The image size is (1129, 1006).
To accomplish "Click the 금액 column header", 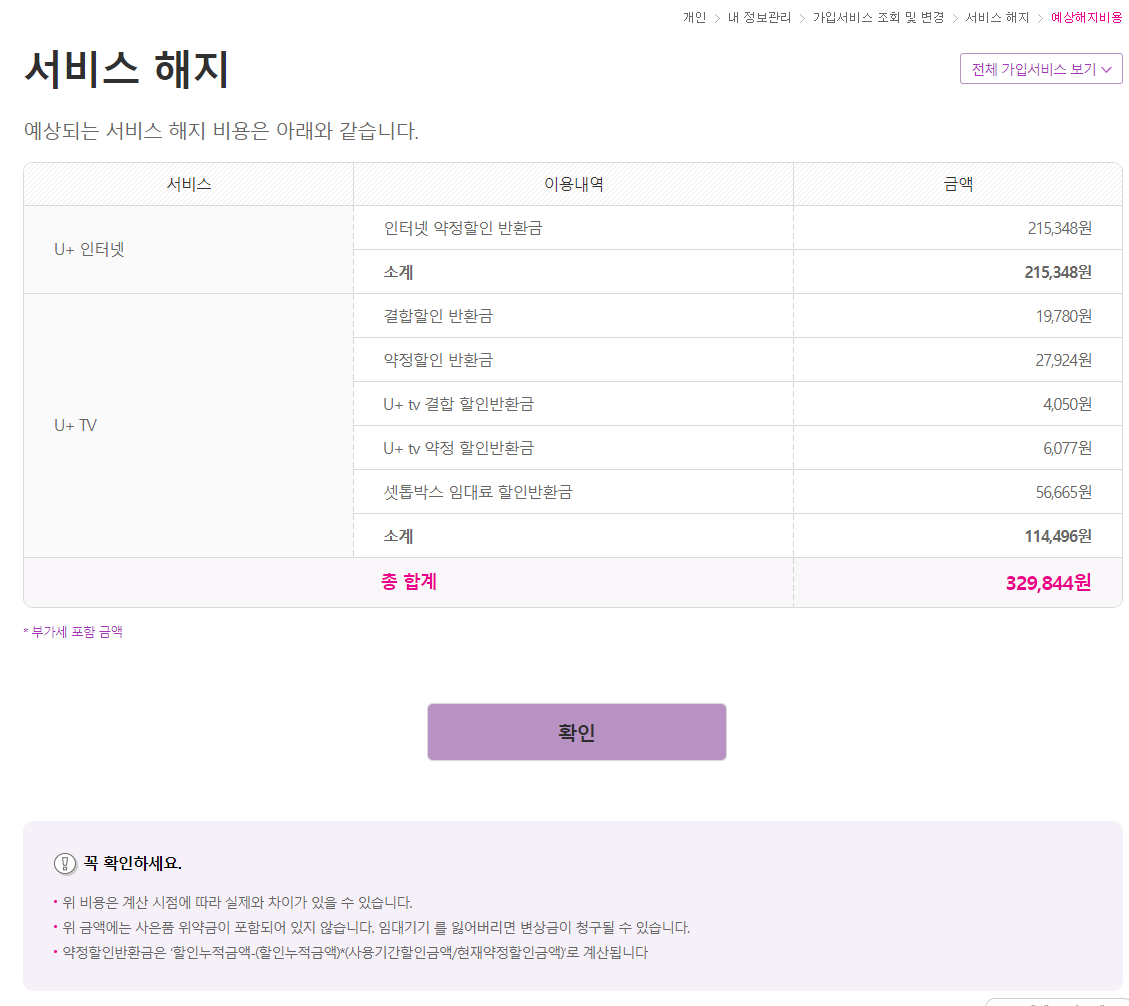I will coord(957,184).
